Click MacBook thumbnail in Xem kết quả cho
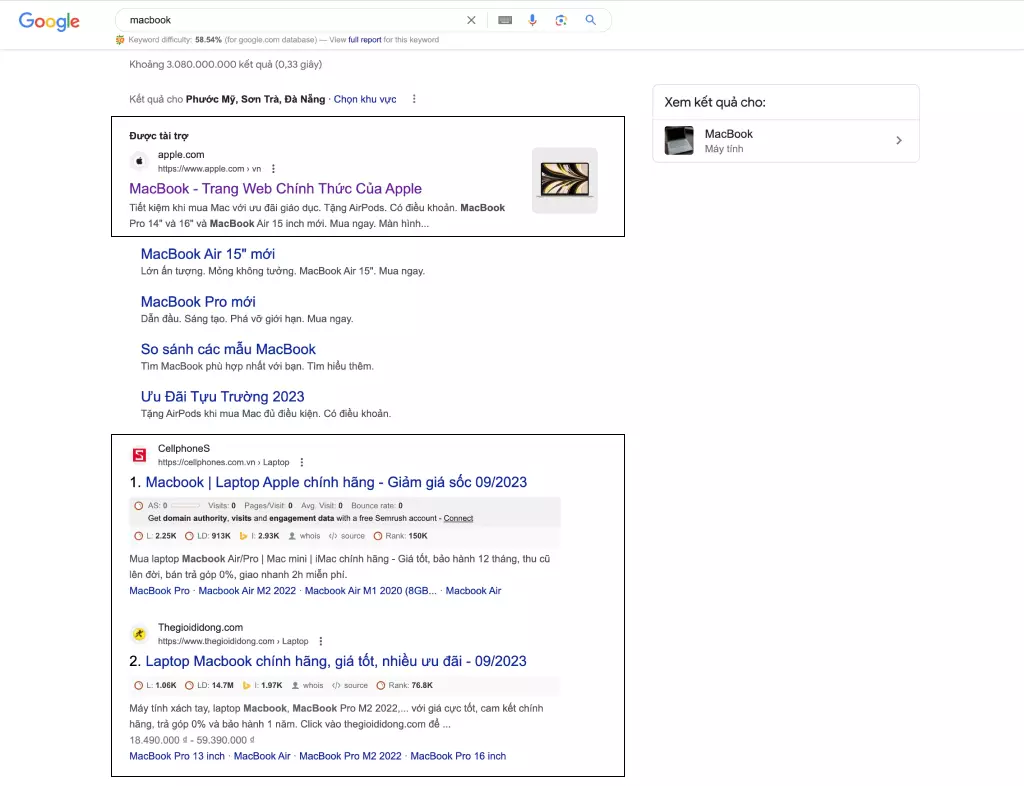1024x786 pixels. [679, 140]
